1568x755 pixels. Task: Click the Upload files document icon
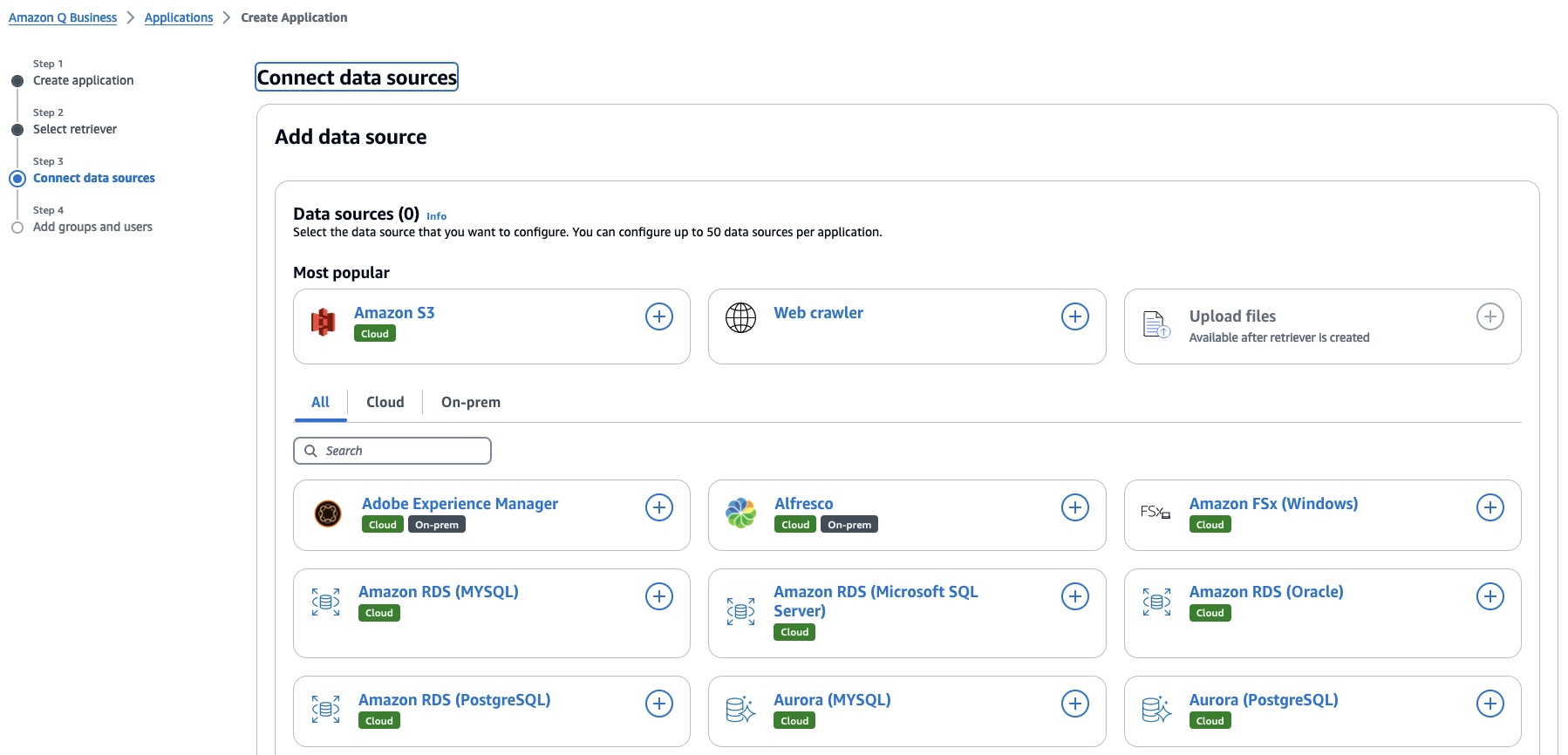coord(1156,324)
